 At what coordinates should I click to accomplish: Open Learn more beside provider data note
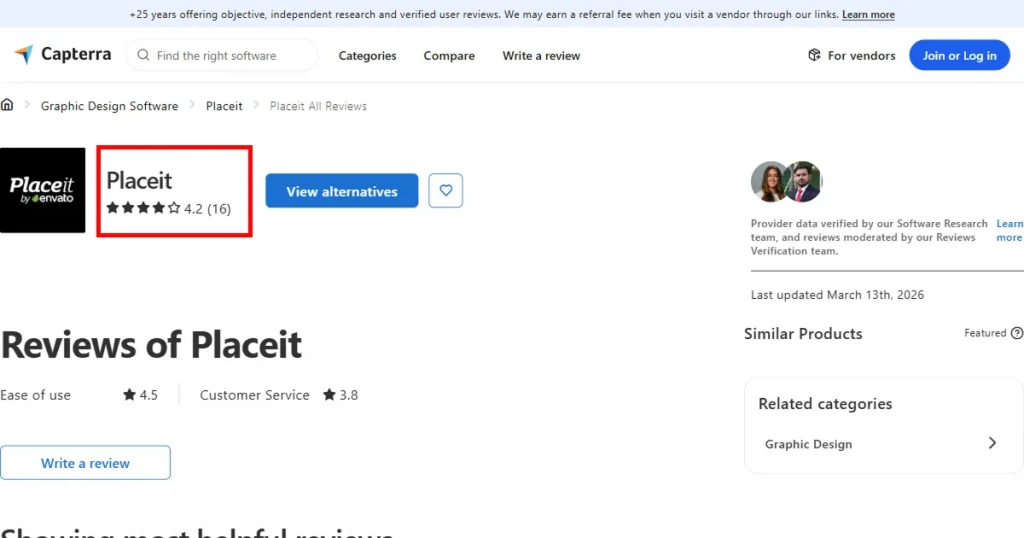1009,230
